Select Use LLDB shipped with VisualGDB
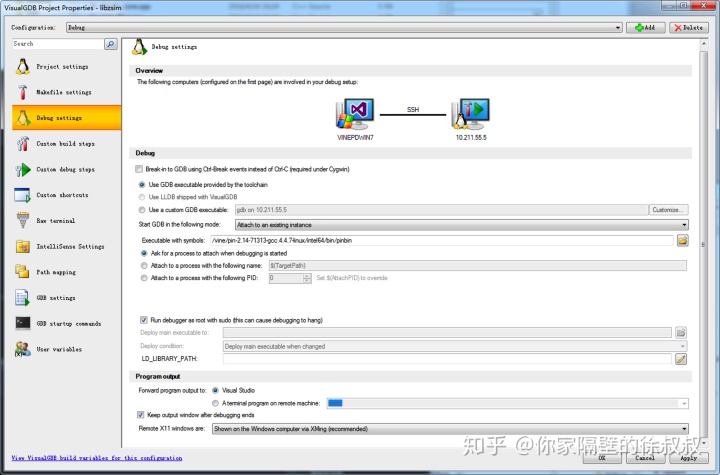Viewport: 720px width, 475px height. [142, 197]
